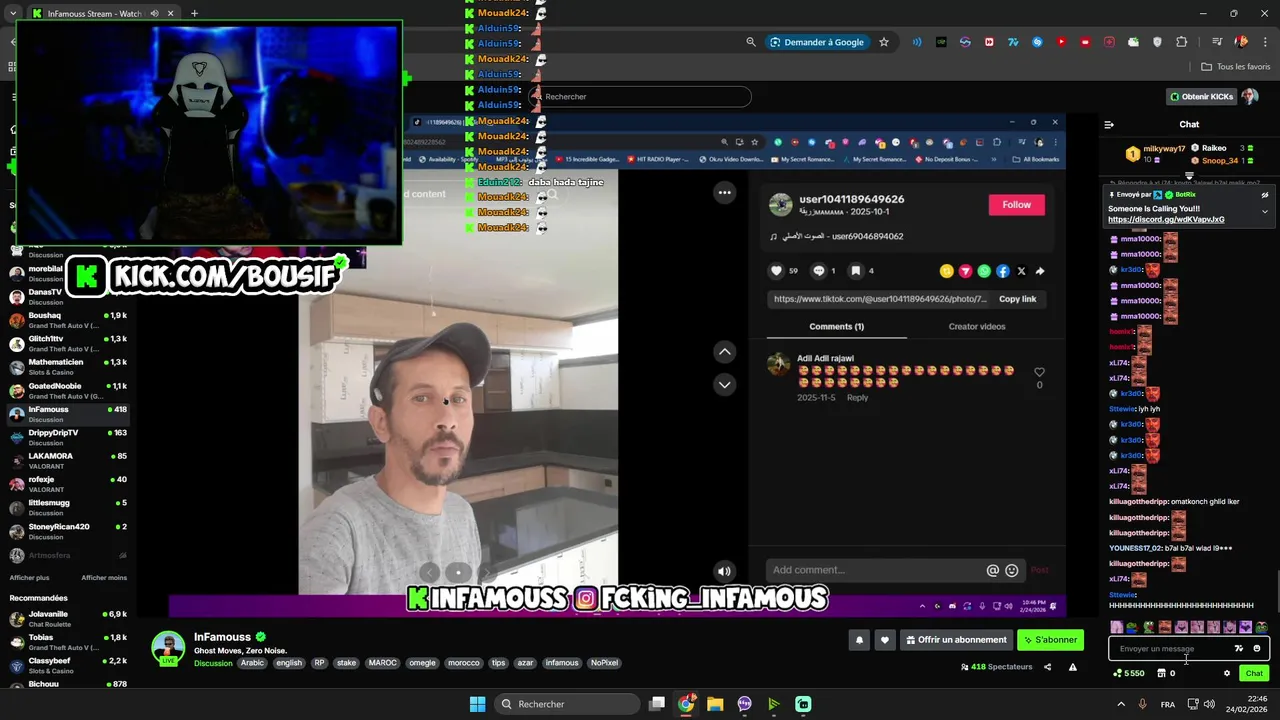
Task: Click the omegle stream tag
Action: [x=422, y=663]
